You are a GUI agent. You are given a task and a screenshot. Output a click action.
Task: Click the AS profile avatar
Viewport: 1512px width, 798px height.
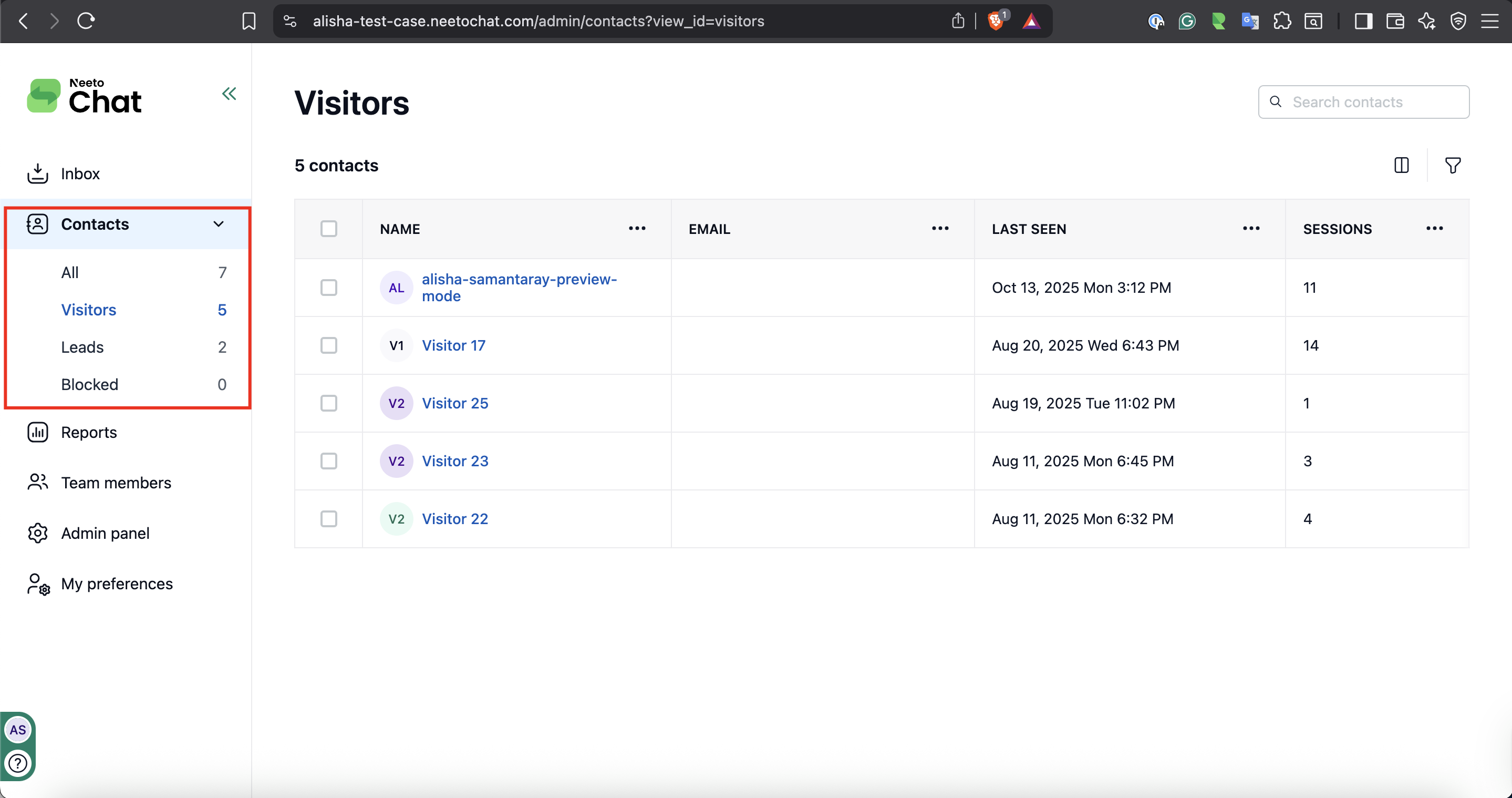pyautogui.click(x=18, y=730)
